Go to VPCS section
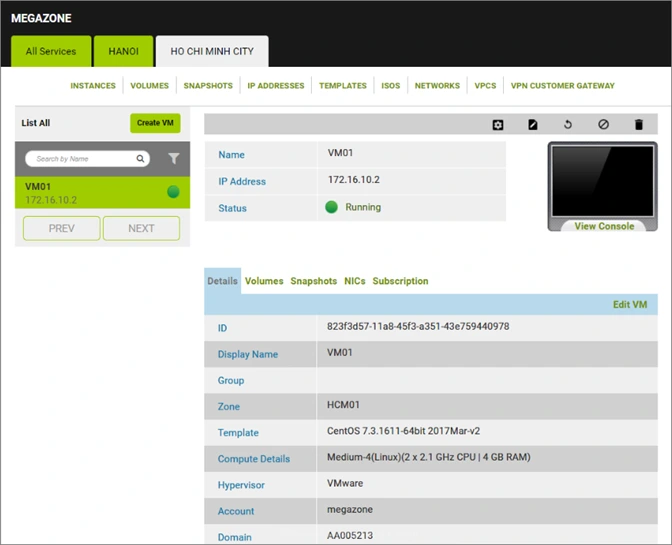The height and width of the screenshot is (545, 672). tap(485, 86)
